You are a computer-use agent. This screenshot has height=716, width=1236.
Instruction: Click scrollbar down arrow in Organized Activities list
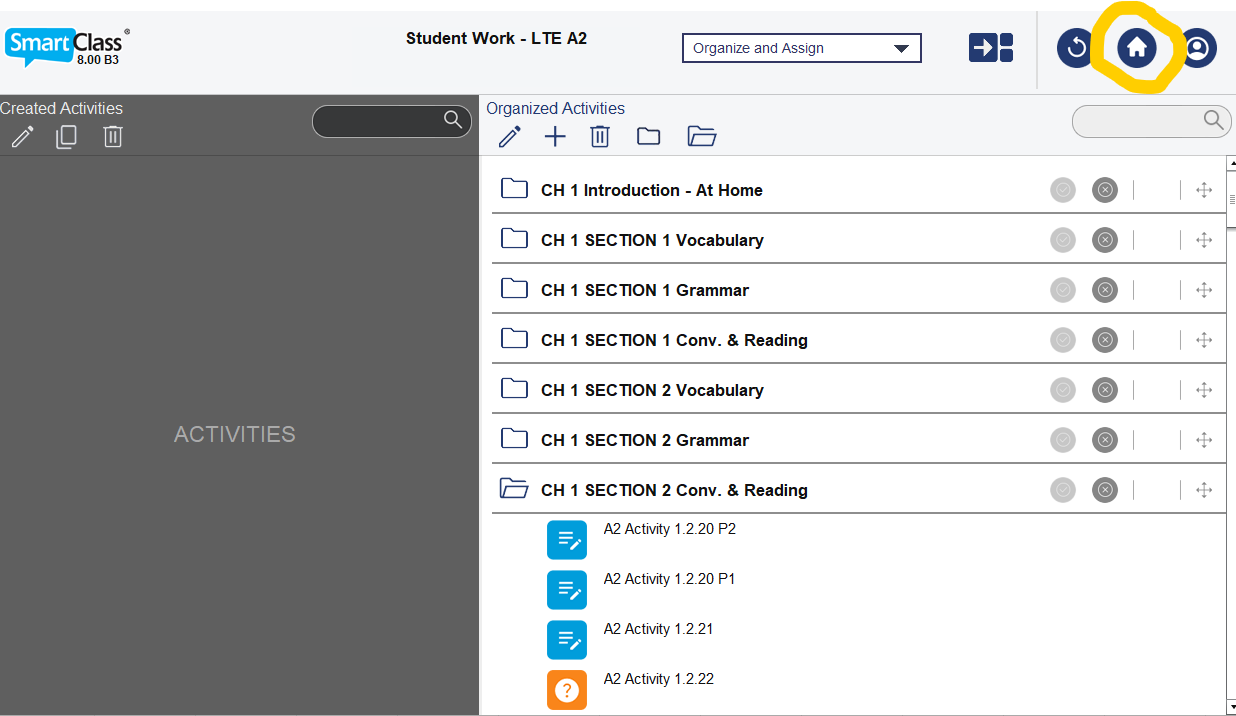[x=1231, y=707]
